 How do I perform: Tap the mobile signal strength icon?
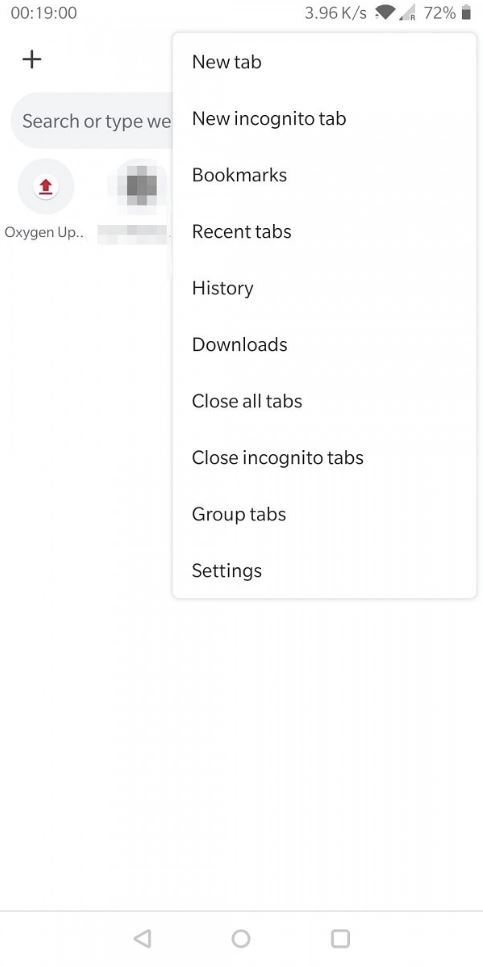point(408,13)
